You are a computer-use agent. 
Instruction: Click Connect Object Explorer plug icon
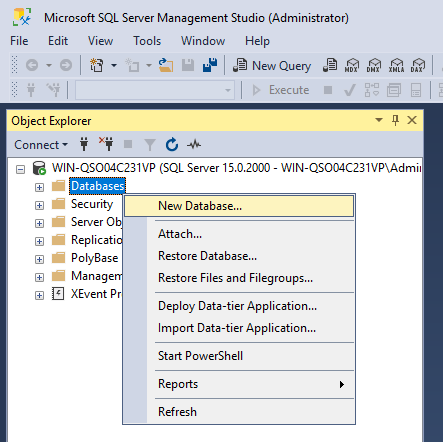[84, 144]
